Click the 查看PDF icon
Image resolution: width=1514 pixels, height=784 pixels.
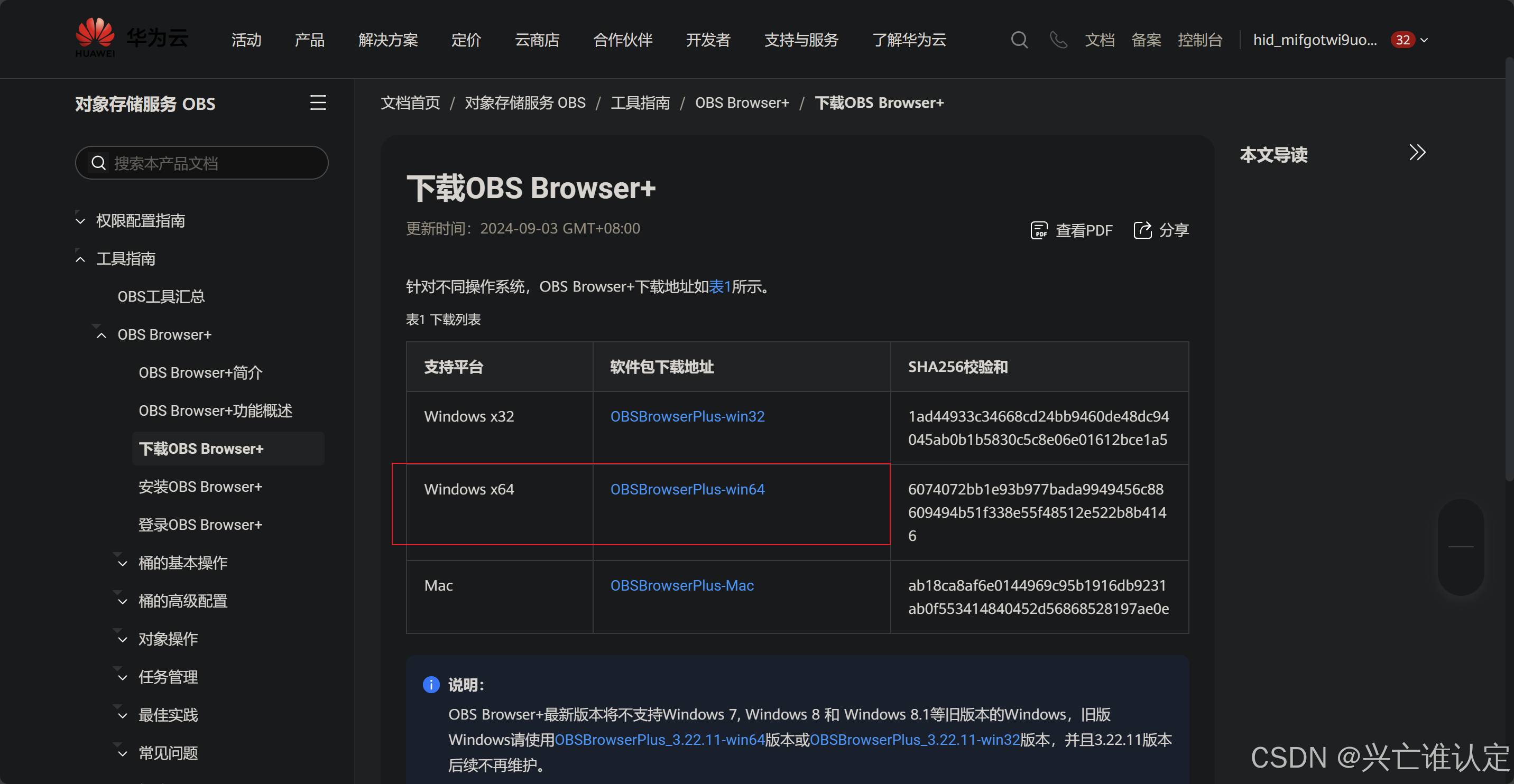(x=1039, y=230)
